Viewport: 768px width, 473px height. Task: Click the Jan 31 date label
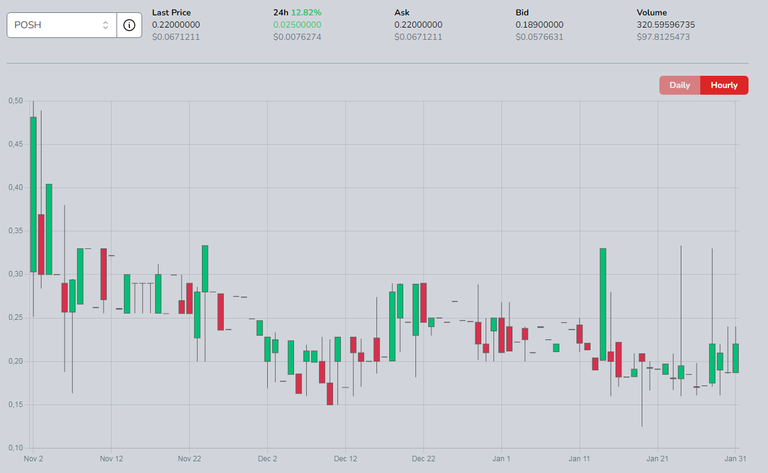tap(735, 459)
